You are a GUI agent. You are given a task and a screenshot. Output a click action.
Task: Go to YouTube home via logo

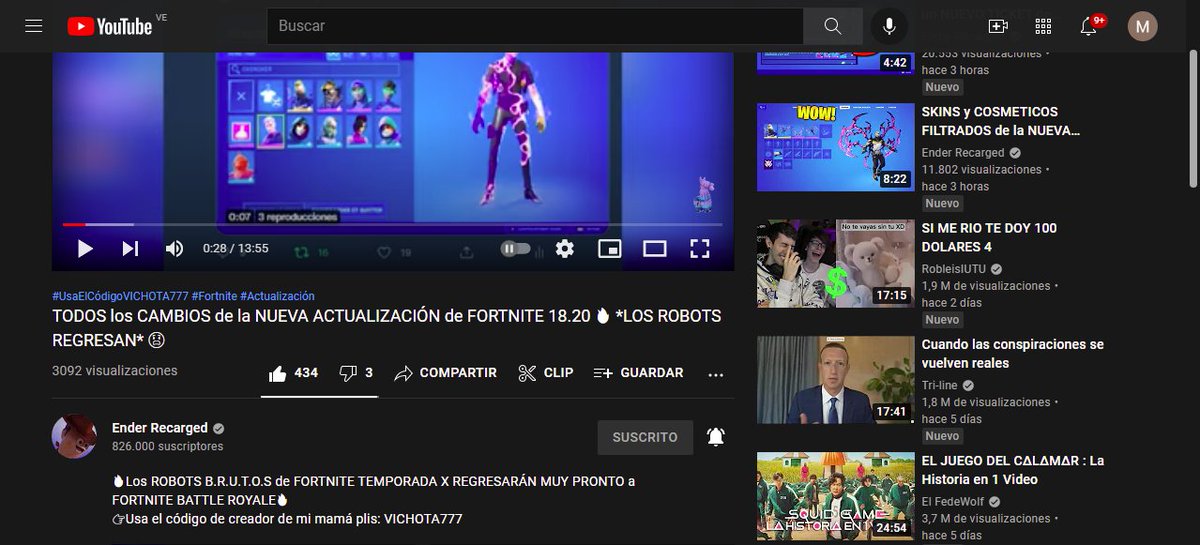pos(110,26)
